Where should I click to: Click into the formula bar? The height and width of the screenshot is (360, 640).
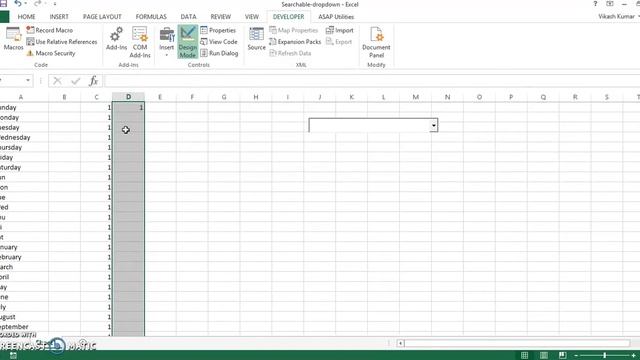tap(371, 81)
